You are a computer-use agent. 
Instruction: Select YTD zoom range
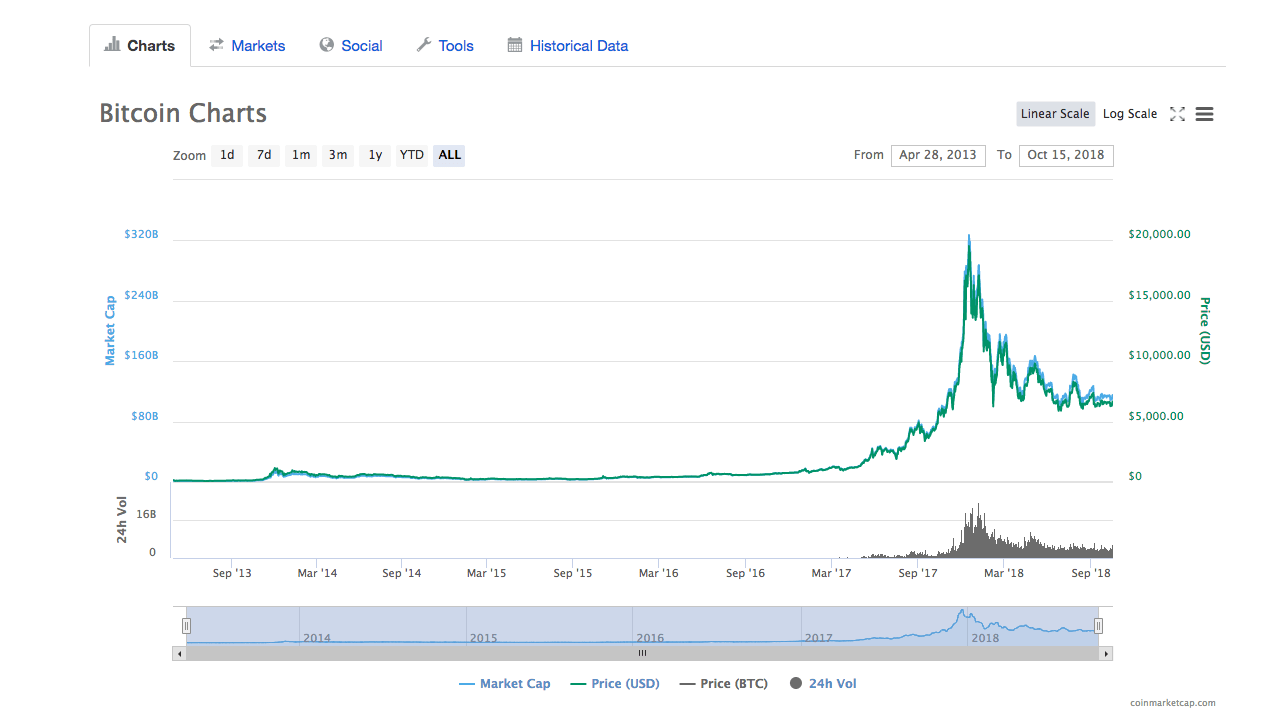tap(412, 155)
